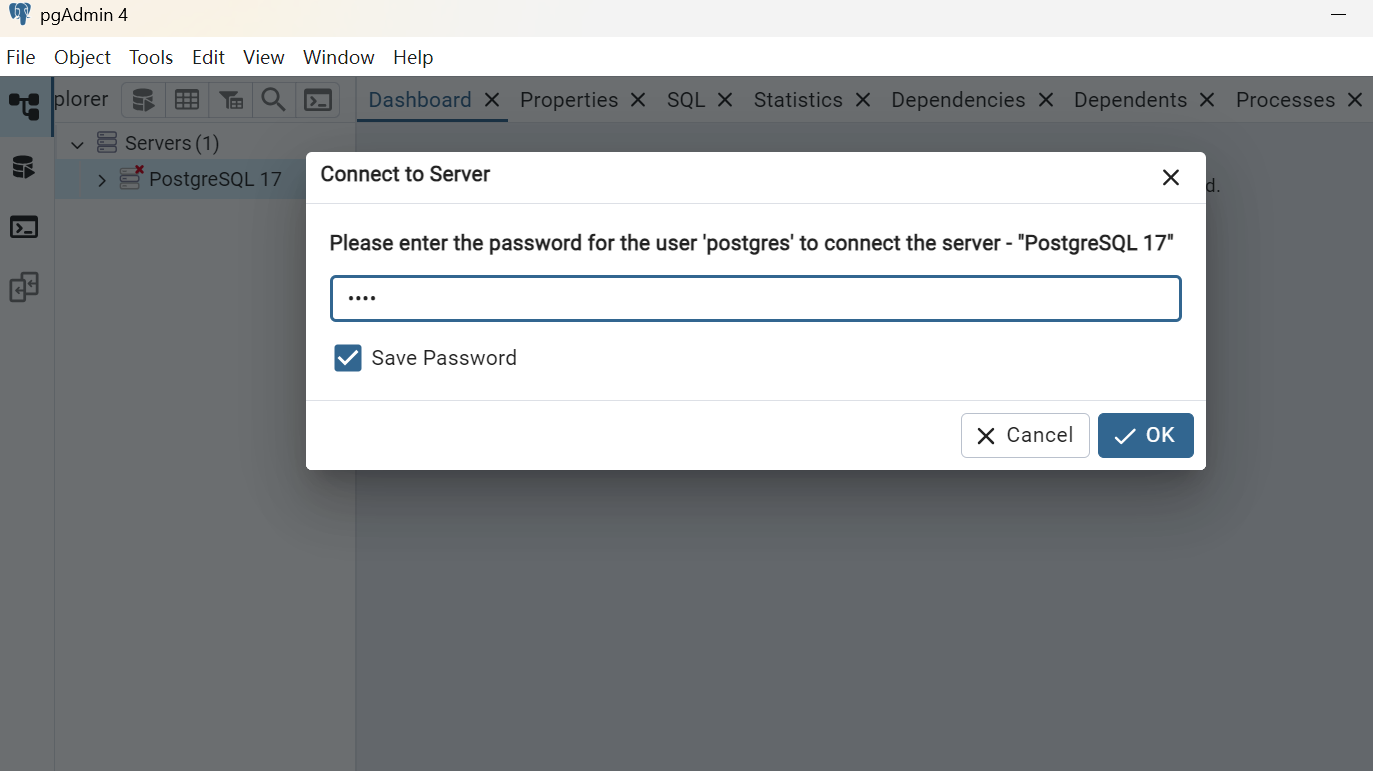1373x771 pixels.
Task: Click the Query Tool toolbar icon
Action: [x=144, y=100]
